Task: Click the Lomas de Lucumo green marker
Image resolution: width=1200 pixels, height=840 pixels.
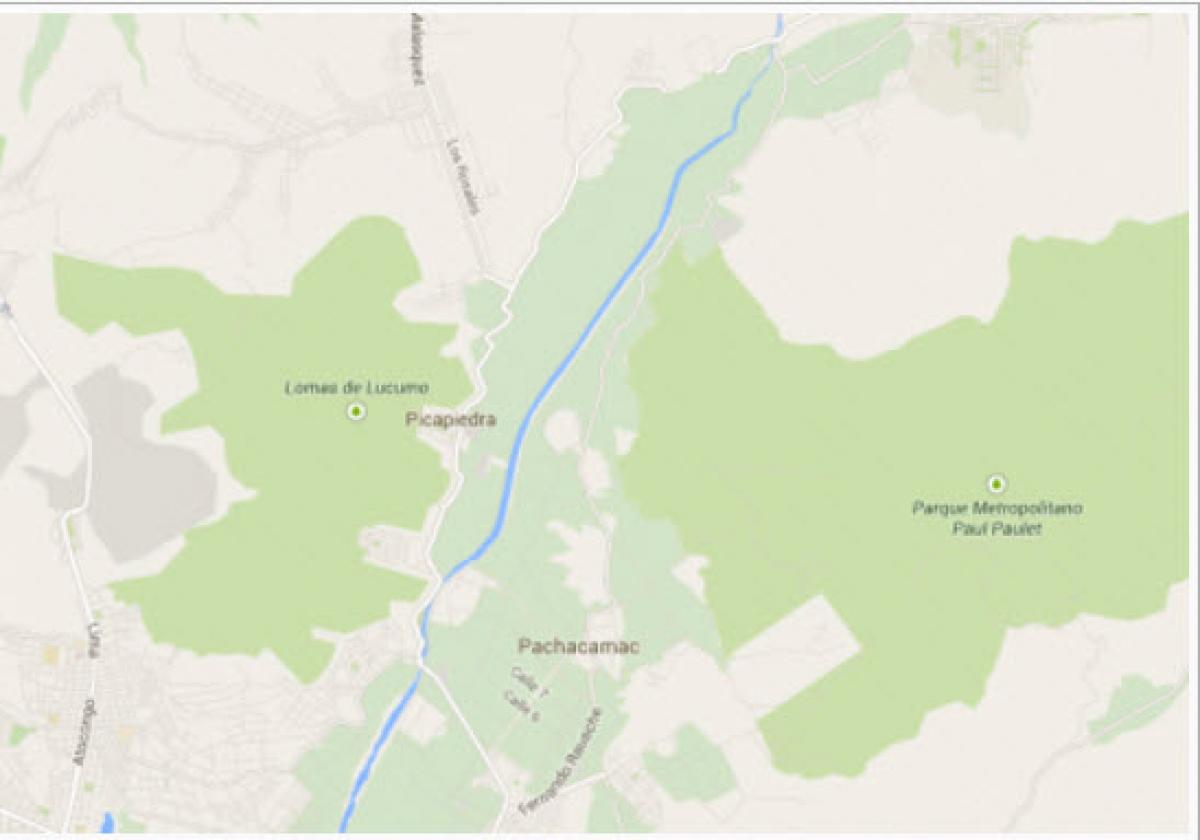Action: click(x=356, y=412)
